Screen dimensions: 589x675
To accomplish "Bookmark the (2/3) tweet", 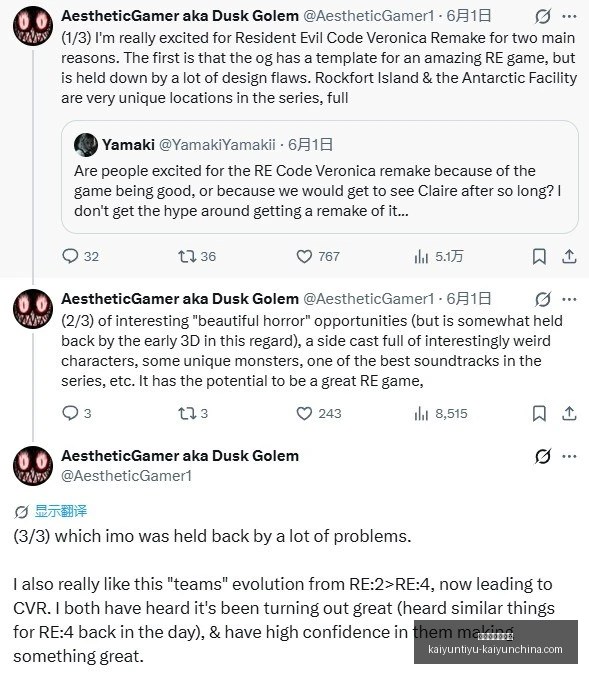I will [539, 413].
